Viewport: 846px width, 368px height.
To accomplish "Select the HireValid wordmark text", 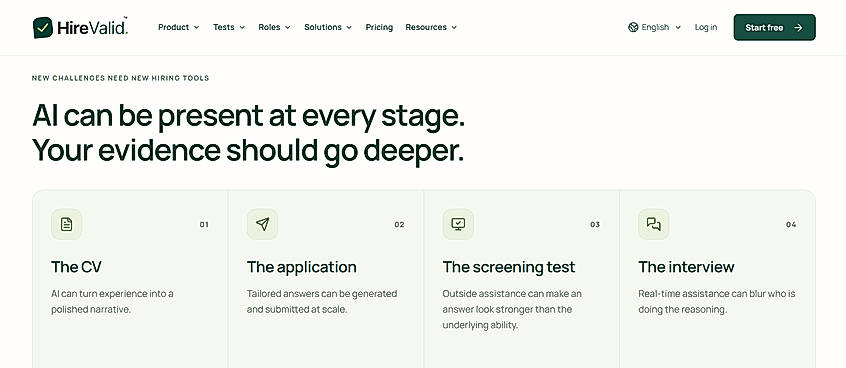I will 92,28.
